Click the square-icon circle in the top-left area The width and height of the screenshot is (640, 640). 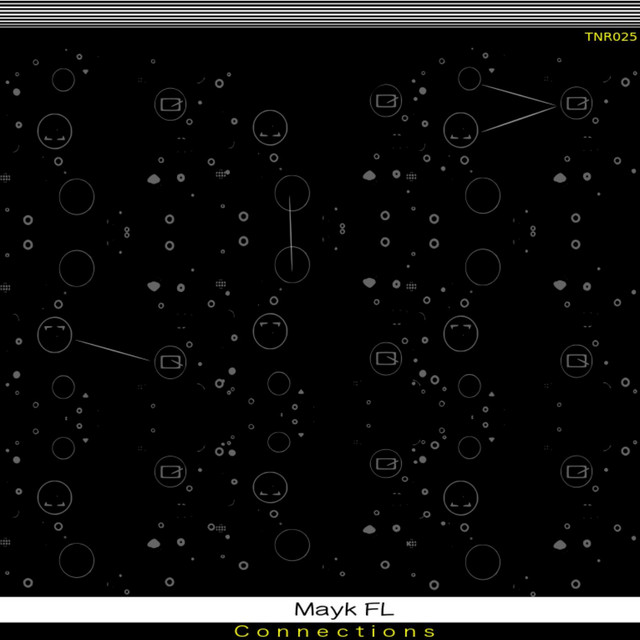click(x=171, y=103)
